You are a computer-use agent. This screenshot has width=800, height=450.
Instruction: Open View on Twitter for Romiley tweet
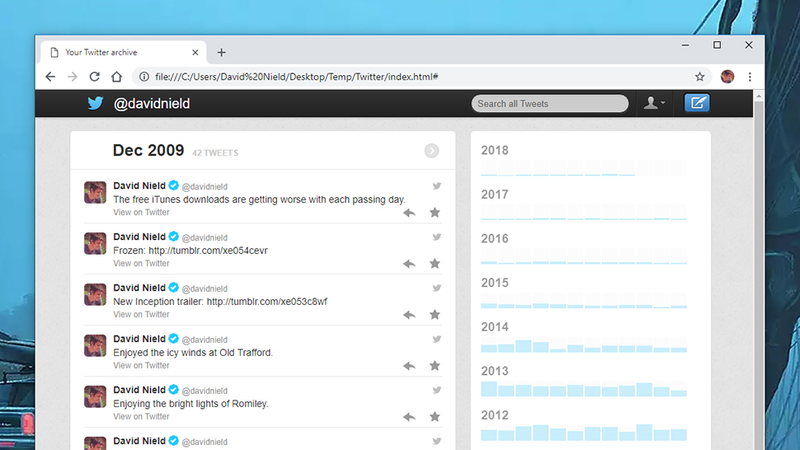click(141, 416)
